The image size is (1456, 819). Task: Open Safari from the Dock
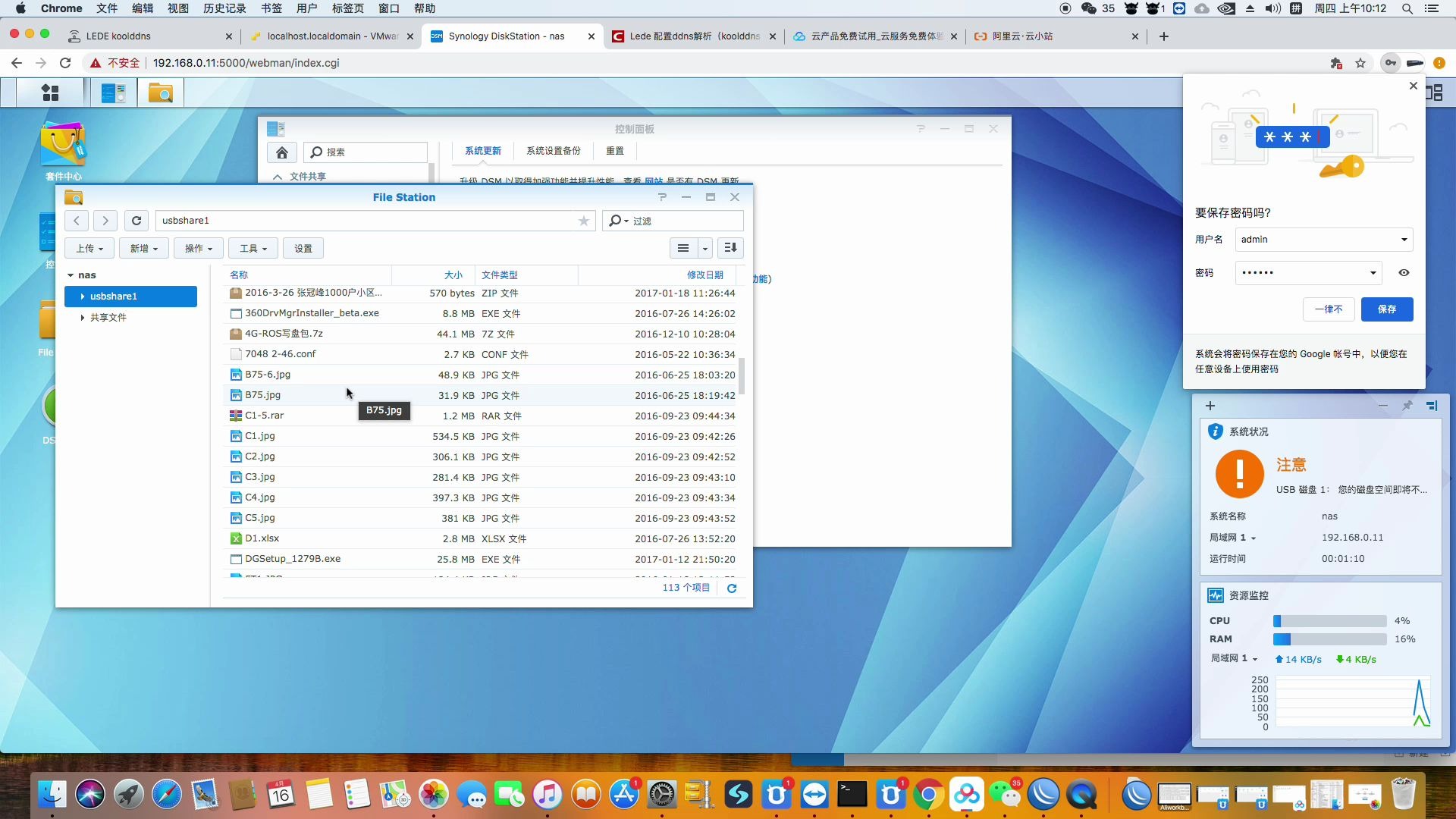(x=166, y=795)
